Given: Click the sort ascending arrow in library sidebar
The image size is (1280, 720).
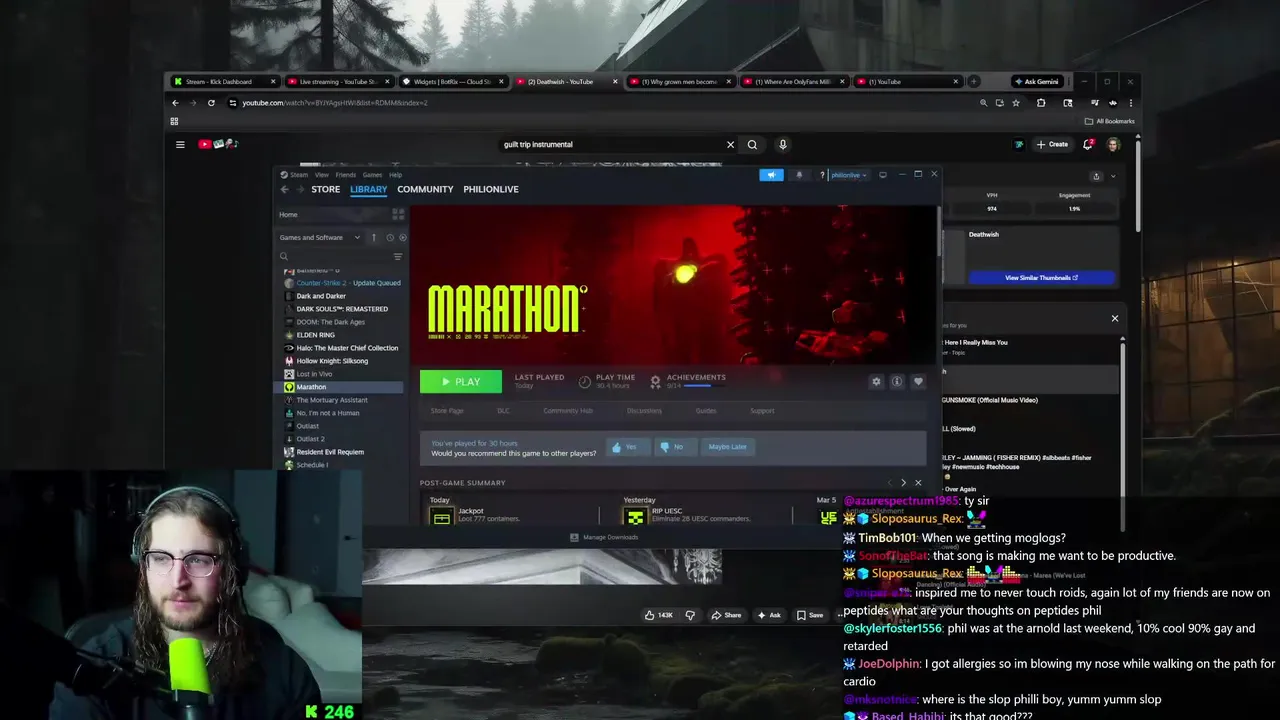Looking at the screenshot, I should click(374, 238).
